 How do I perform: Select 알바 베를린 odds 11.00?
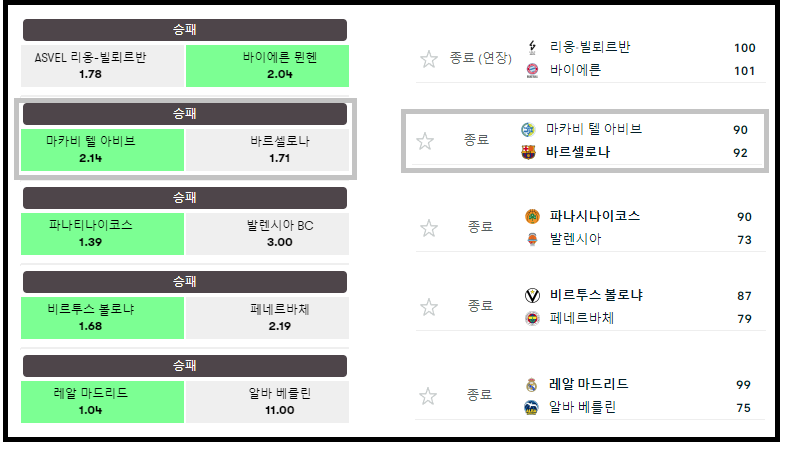click(x=266, y=402)
